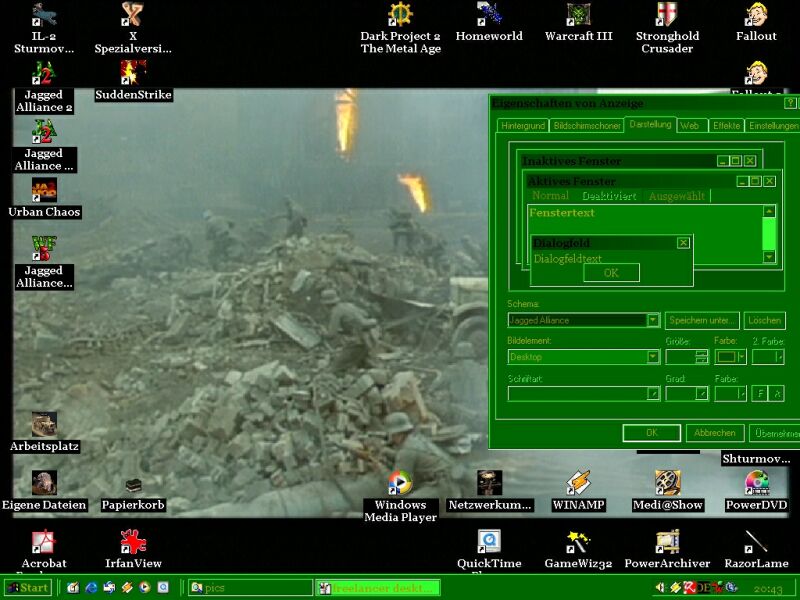Open the Bildelement Farbe color picker
Screen dimensions: 800x600
[x=730, y=357]
